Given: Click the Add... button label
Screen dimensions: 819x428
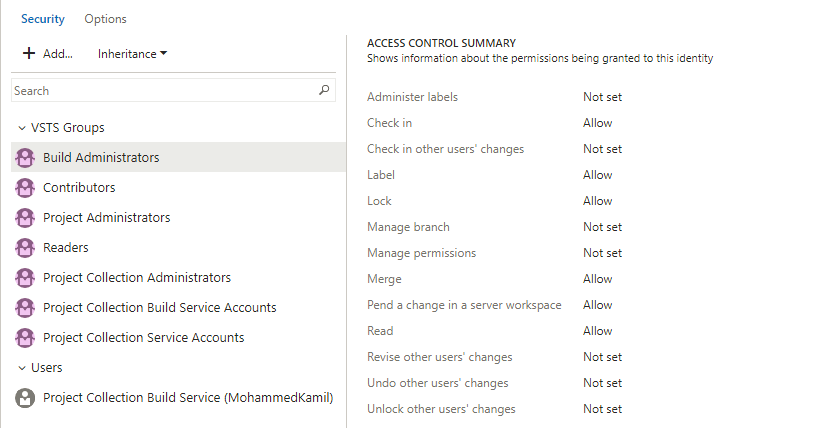Looking at the screenshot, I should 58,54.
